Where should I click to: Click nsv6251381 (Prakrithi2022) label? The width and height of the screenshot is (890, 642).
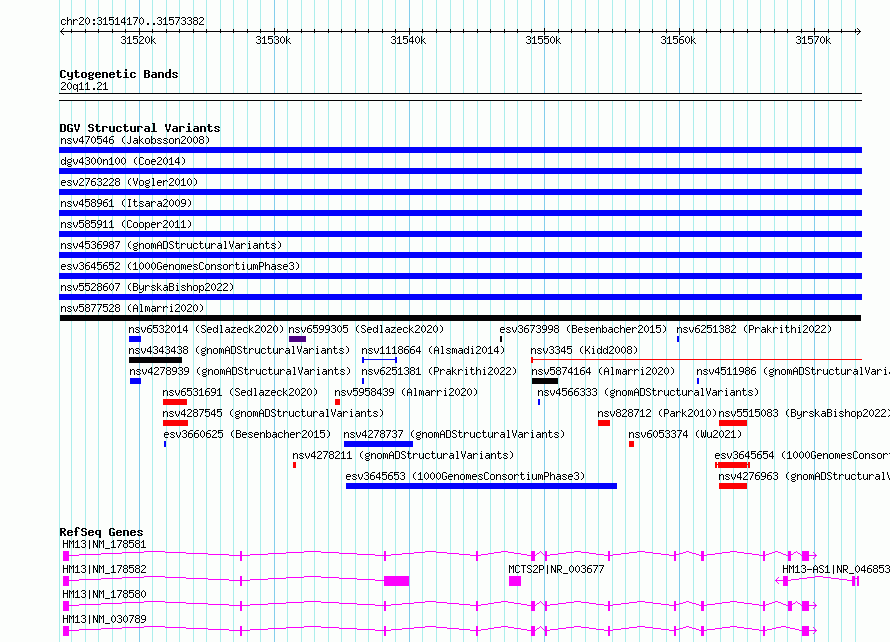(439, 371)
